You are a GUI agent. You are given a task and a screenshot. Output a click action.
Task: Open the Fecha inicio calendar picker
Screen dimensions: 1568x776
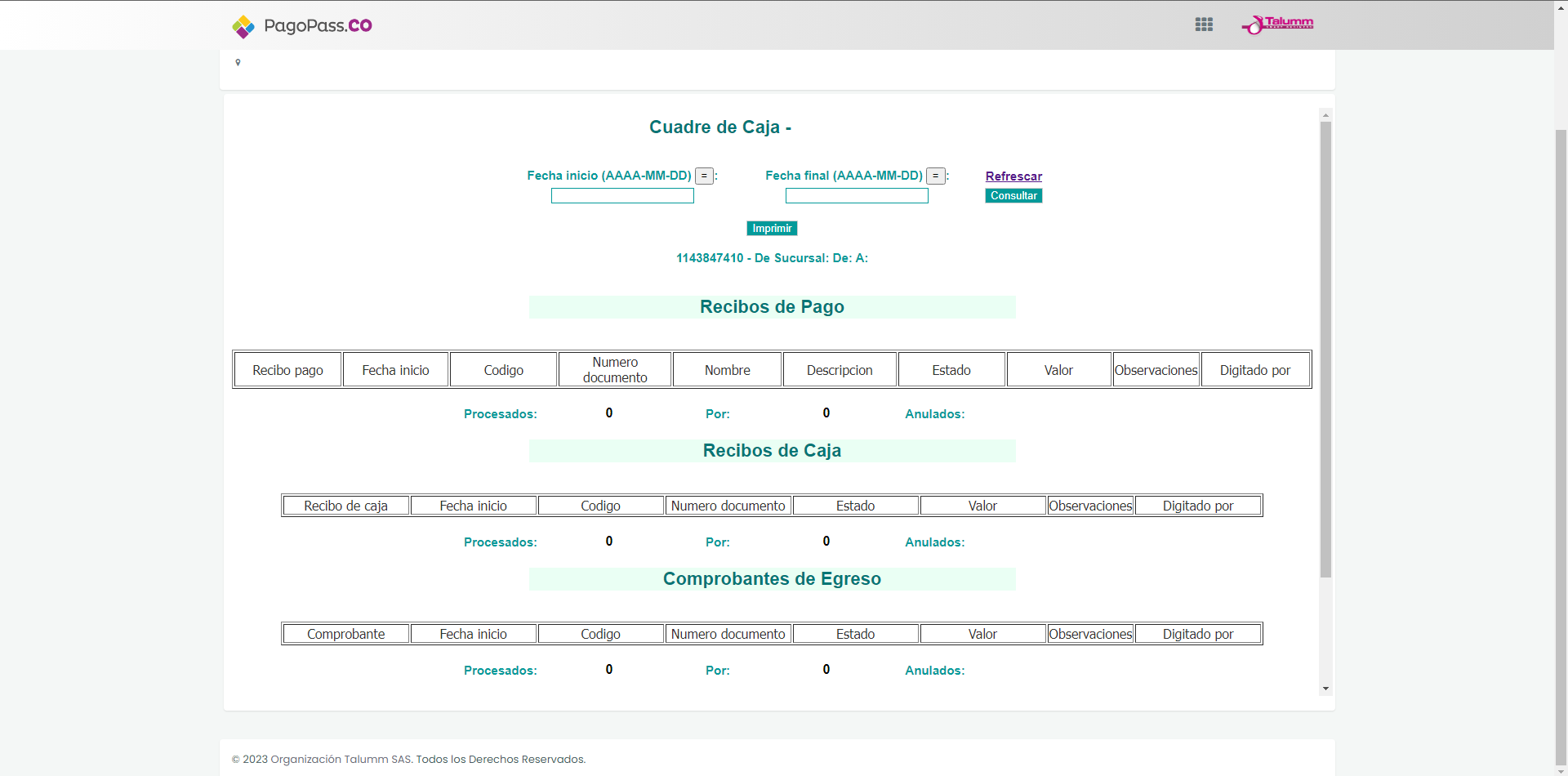(x=704, y=176)
